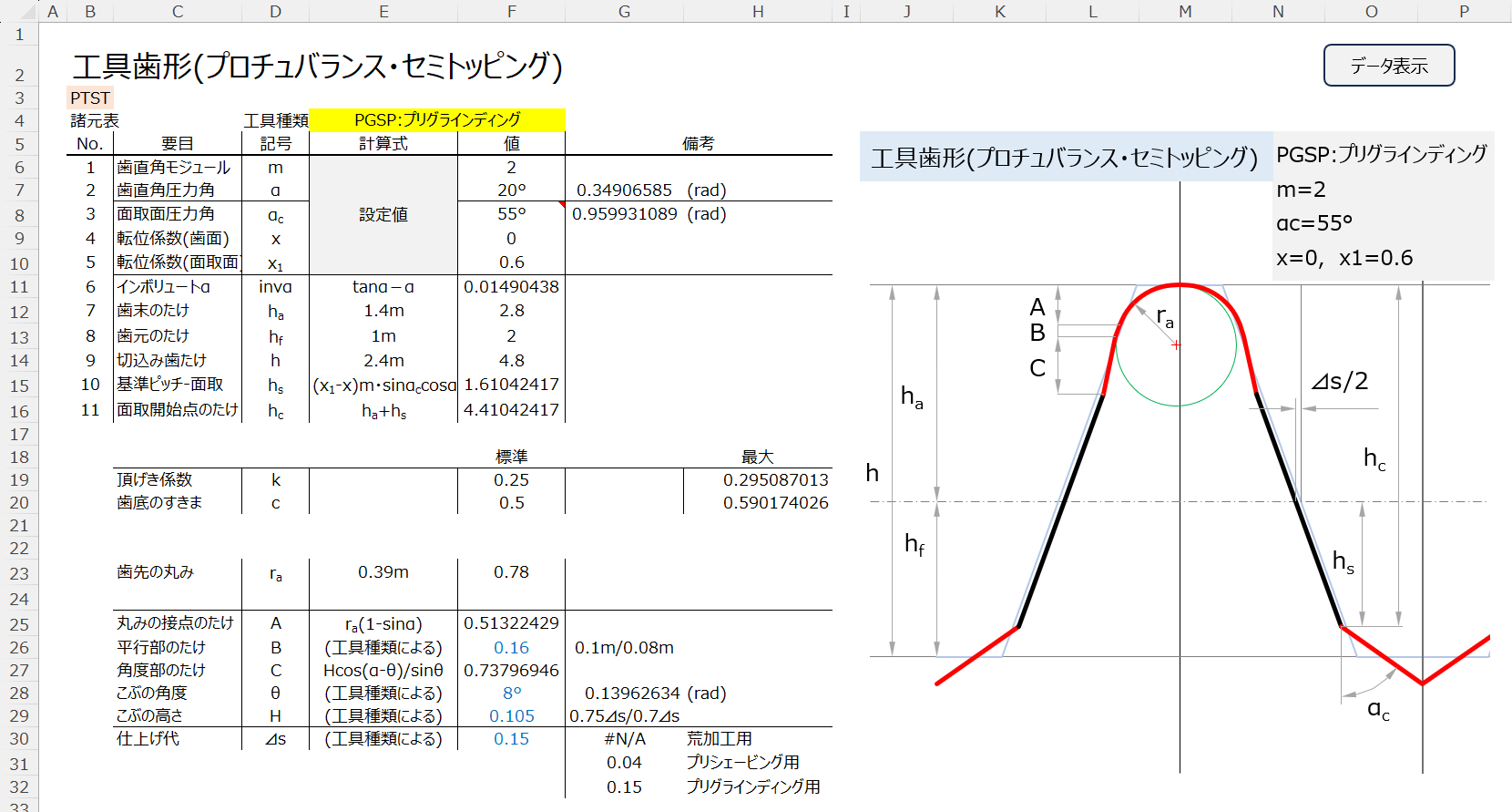Click the module value cell containing 2
This screenshot has width=1512, height=812.
click(x=511, y=167)
